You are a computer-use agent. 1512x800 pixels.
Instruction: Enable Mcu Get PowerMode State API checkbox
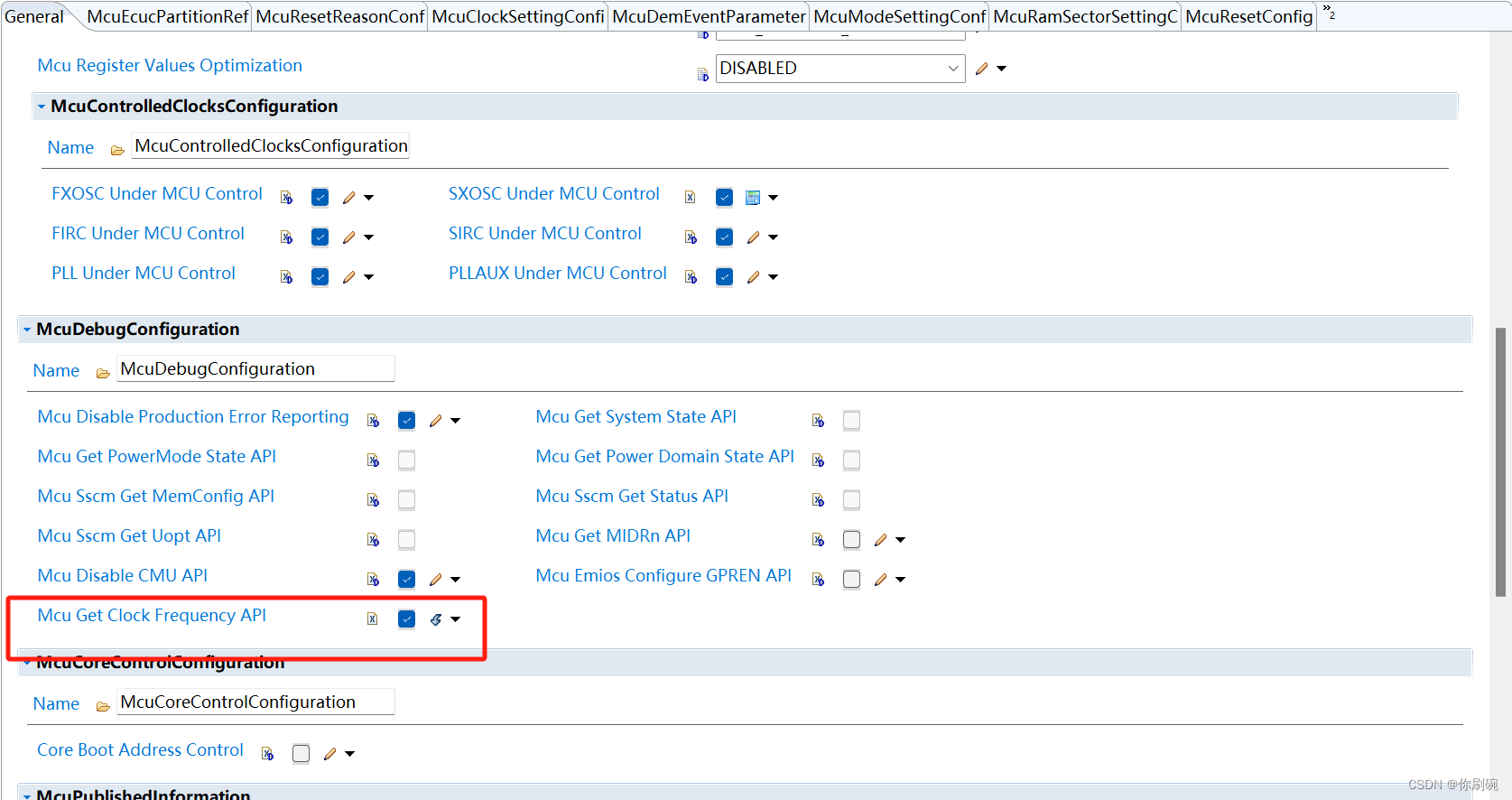(x=406, y=460)
